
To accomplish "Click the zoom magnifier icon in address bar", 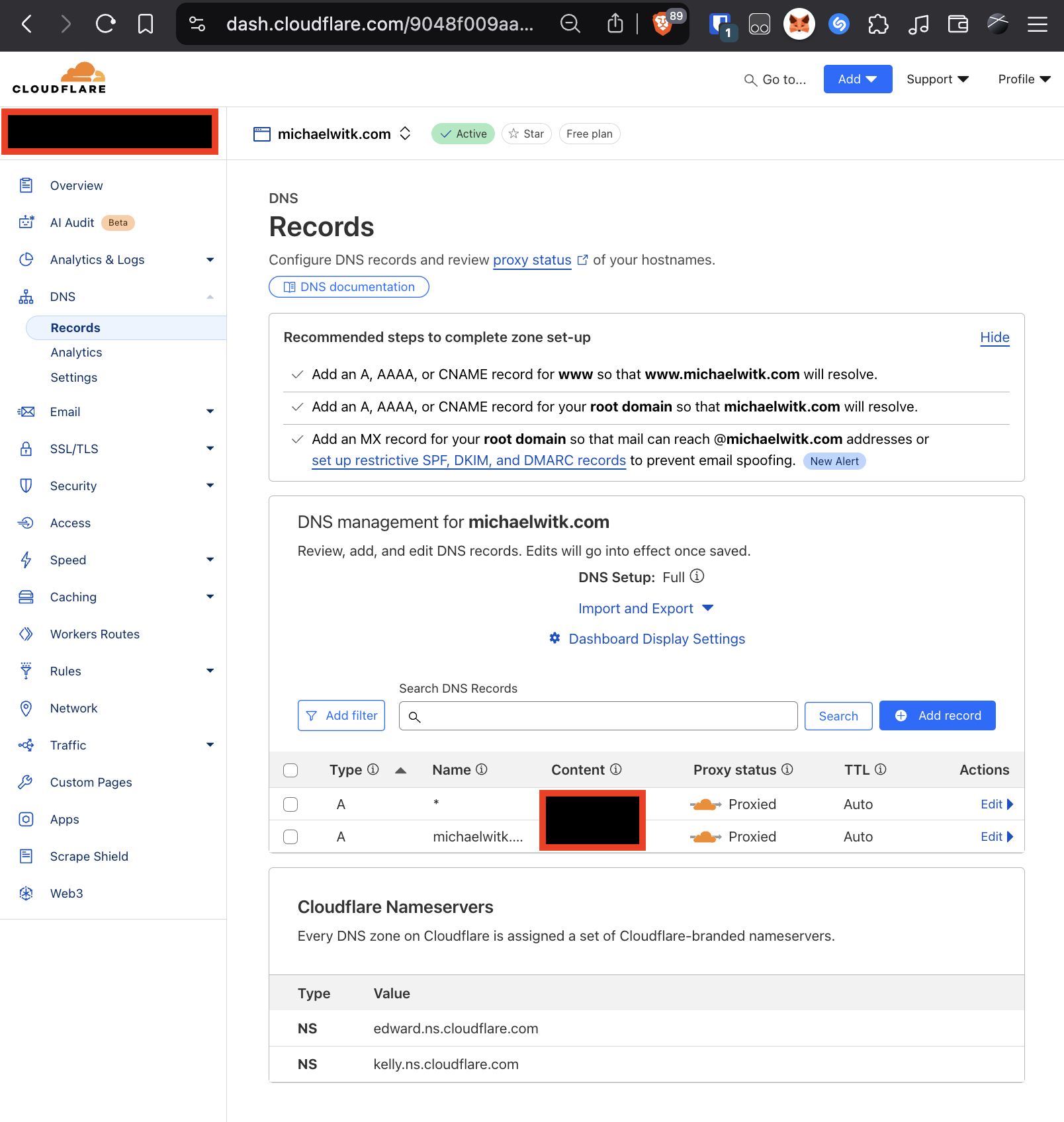I will click(570, 24).
